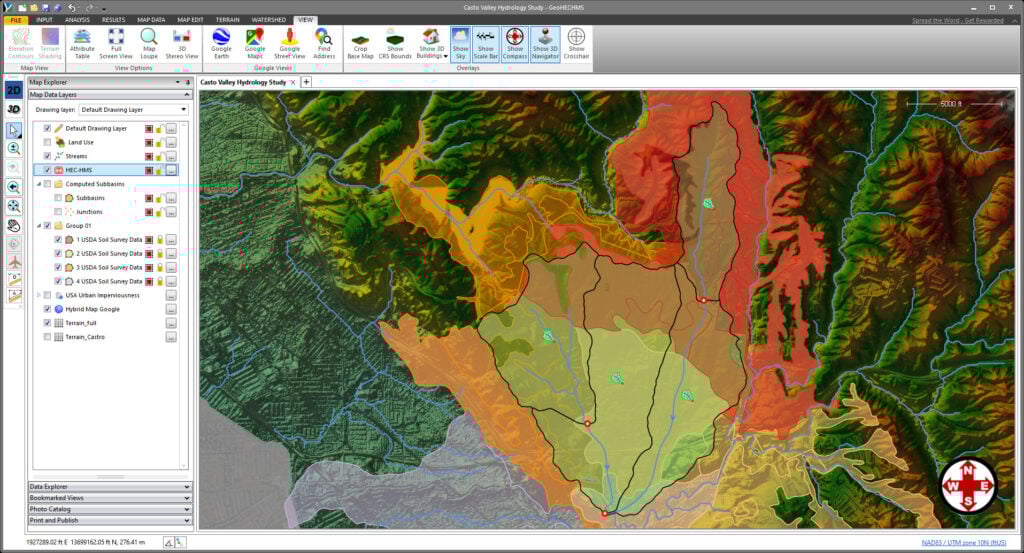Launch Google Street View
The width and height of the screenshot is (1024, 553).
(x=289, y=44)
